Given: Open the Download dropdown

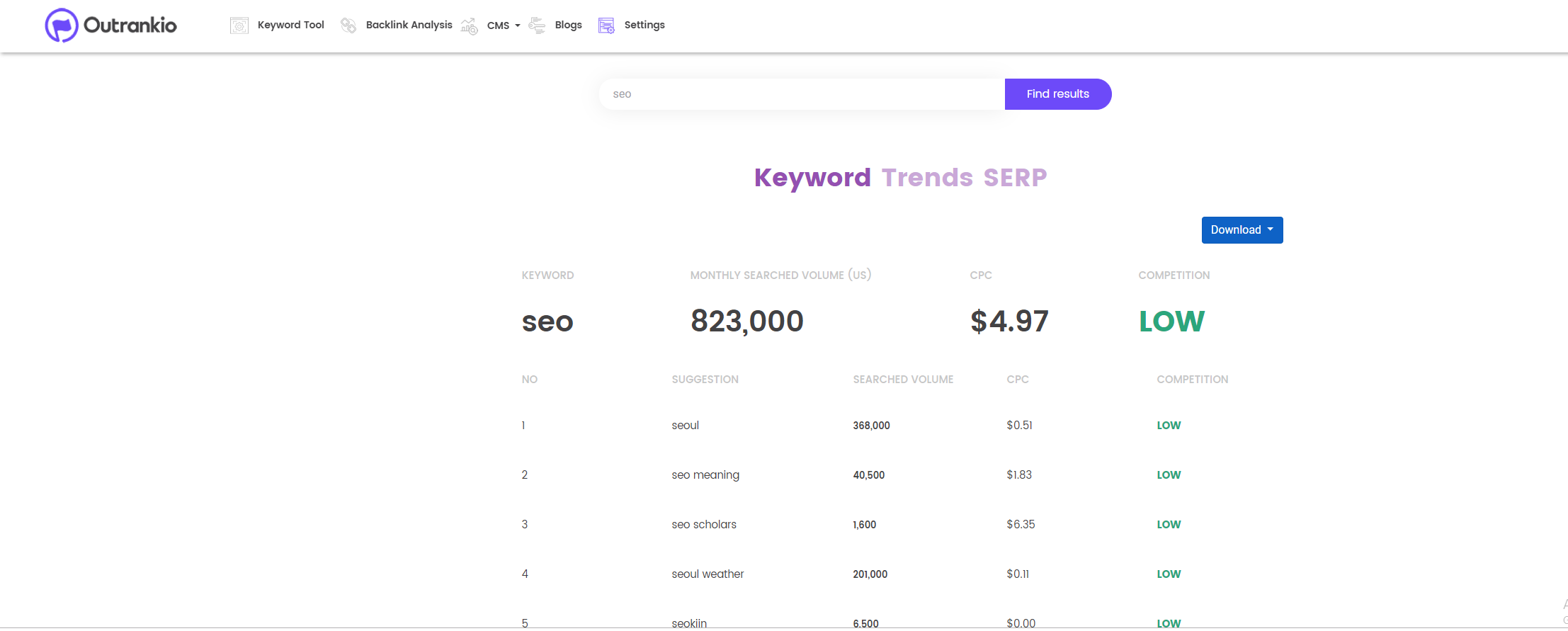Looking at the screenshot, I should 1242,230.
